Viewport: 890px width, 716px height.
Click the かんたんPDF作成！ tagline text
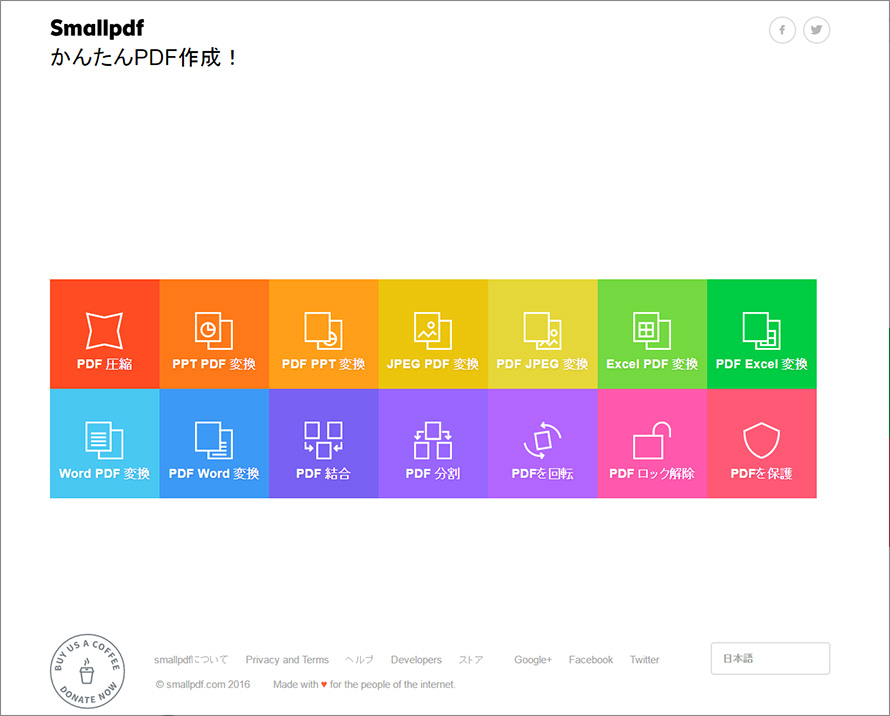(144, 57)
